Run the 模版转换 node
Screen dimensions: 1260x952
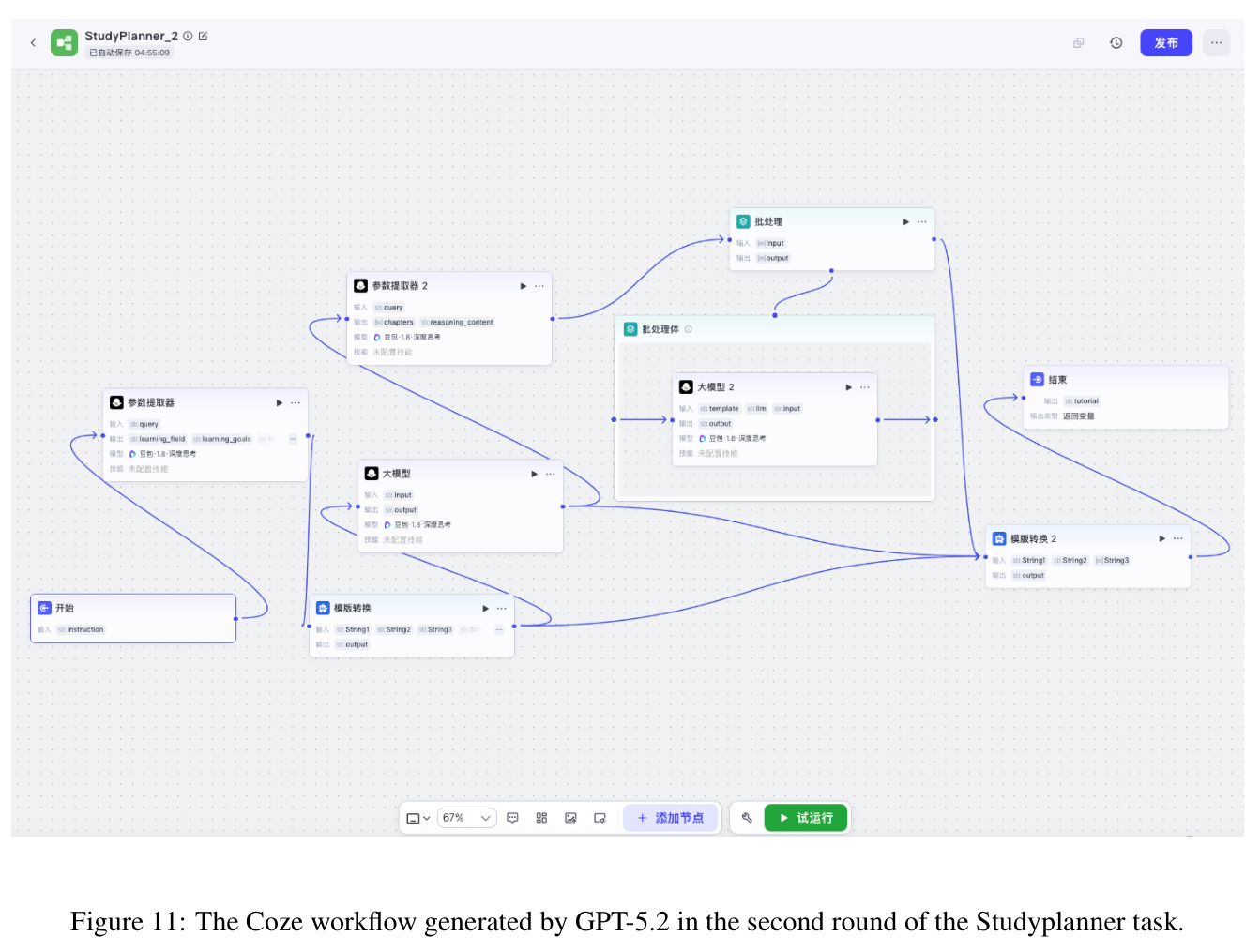pos(485,609)
